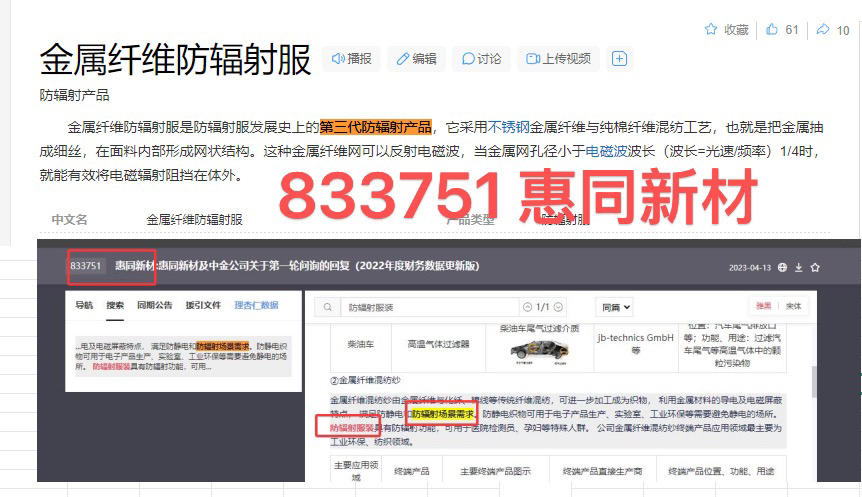Open the 不锈钢 hyperlink
The image size is (862, 497).
coord(509,128)
